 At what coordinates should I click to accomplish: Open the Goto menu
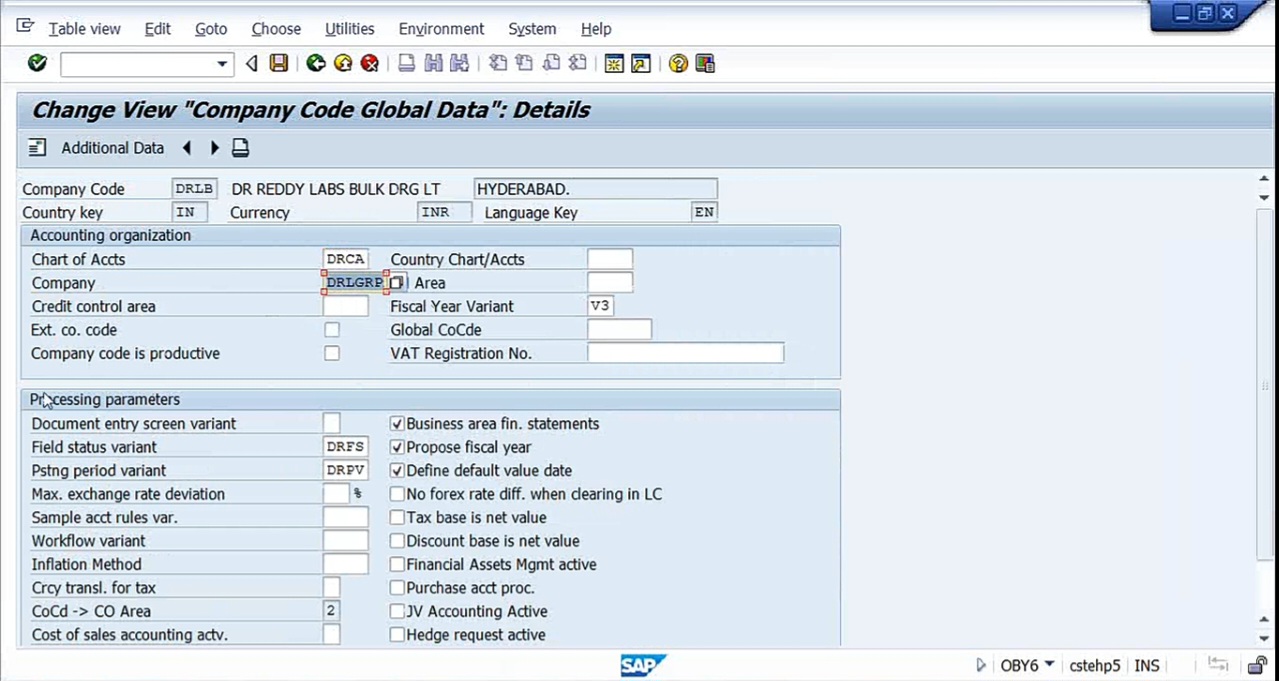click(x=211, y=29)
